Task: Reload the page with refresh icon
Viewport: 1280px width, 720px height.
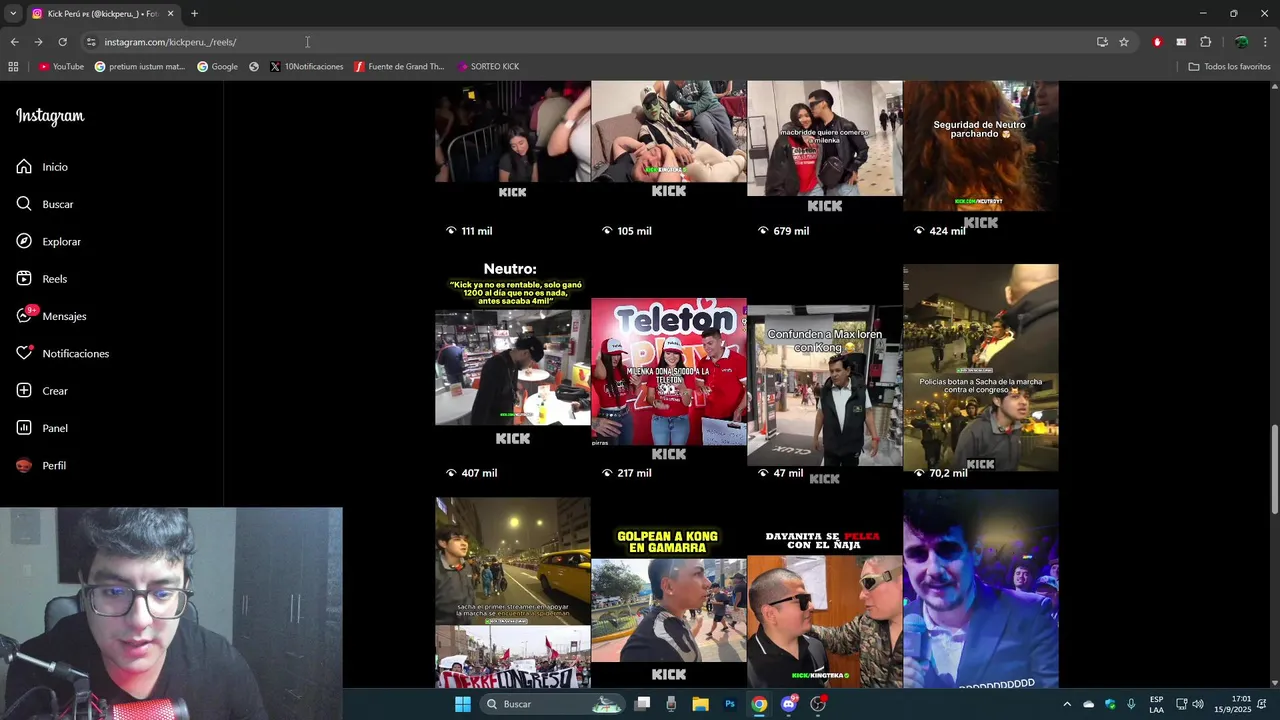Action: [62, 42]
